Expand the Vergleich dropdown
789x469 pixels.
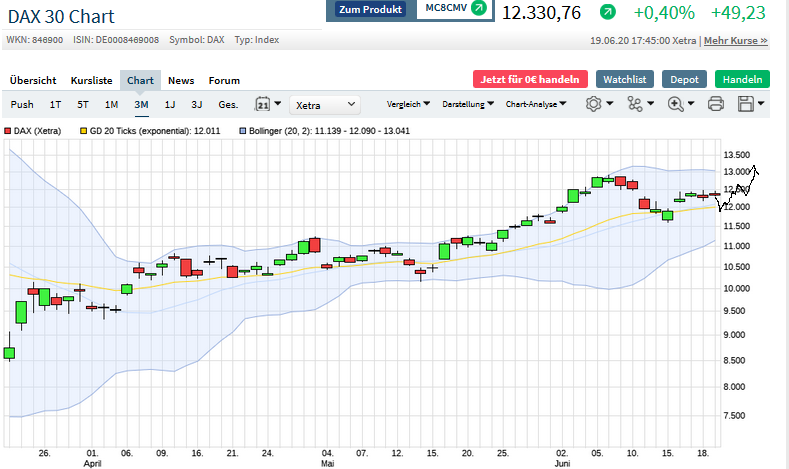point(408,104)
